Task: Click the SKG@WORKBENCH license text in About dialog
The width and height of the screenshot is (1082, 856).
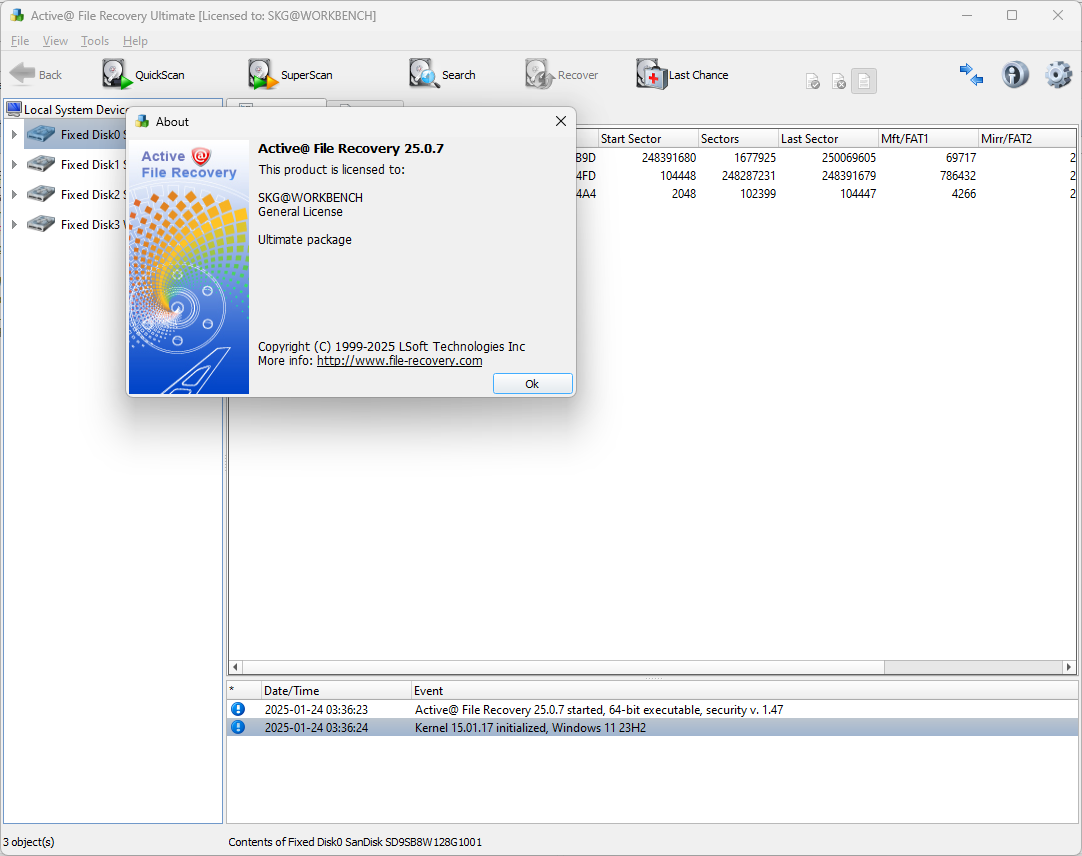Action: 311,197
